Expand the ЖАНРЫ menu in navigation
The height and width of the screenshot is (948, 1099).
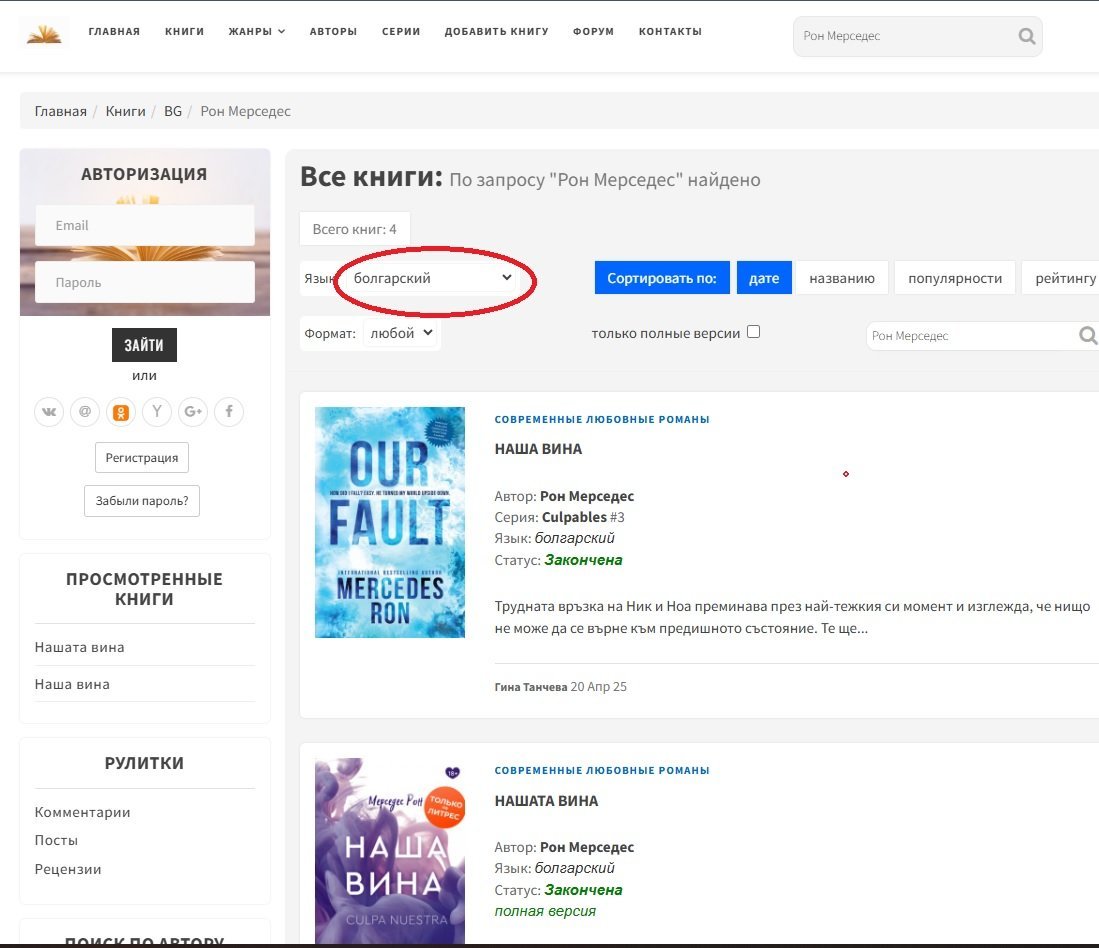(256, 32)
